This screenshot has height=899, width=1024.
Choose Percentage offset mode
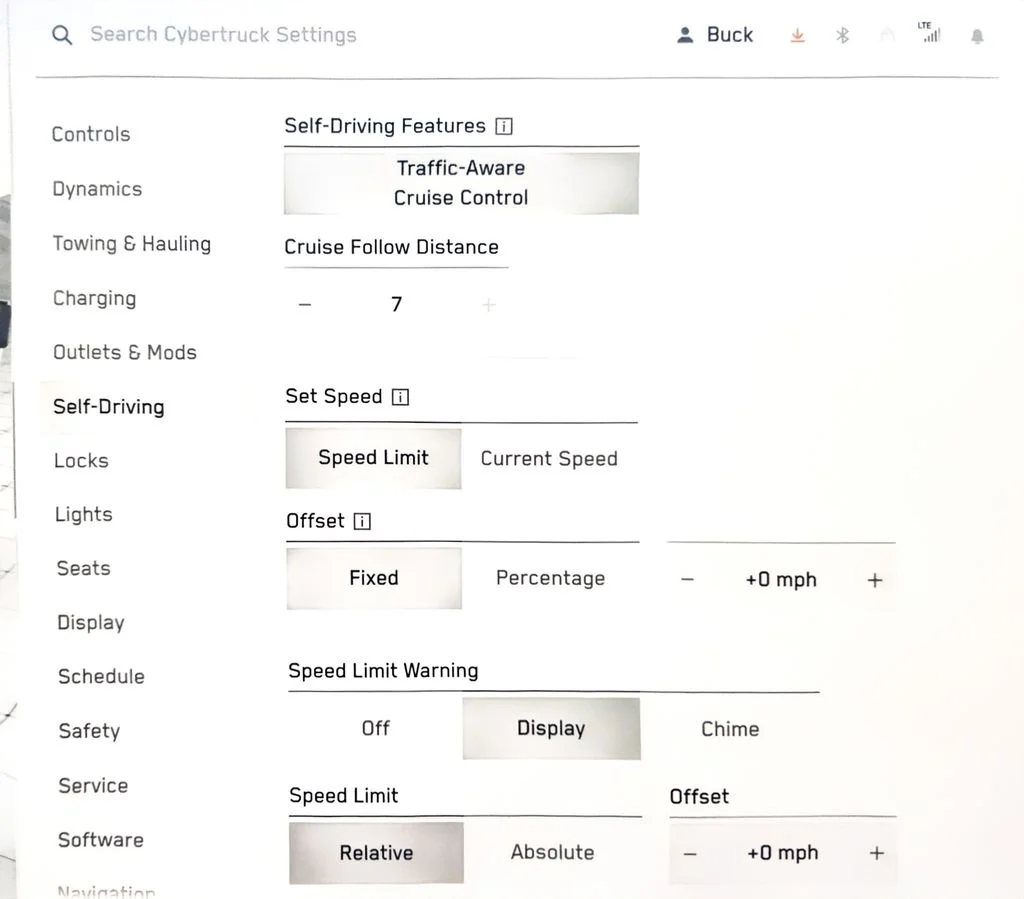pyautogui.click(x=551, y=578)
